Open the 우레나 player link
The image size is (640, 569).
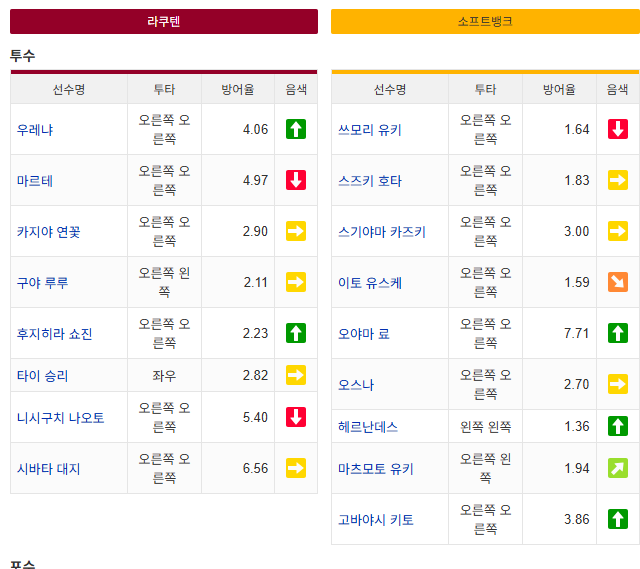pos(35,130)
